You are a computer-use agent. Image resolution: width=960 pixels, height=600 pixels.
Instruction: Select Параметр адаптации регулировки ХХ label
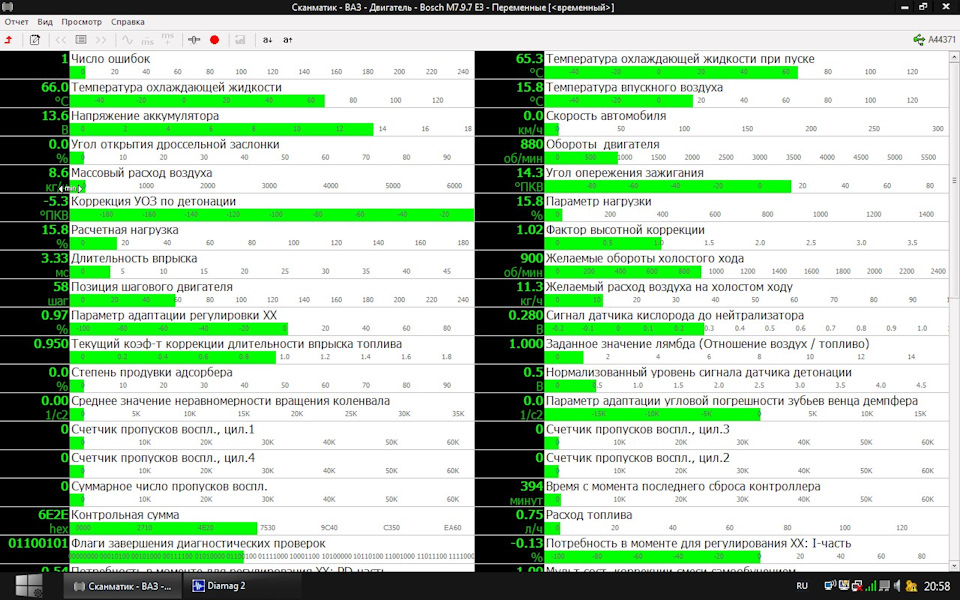coord(174,315)
